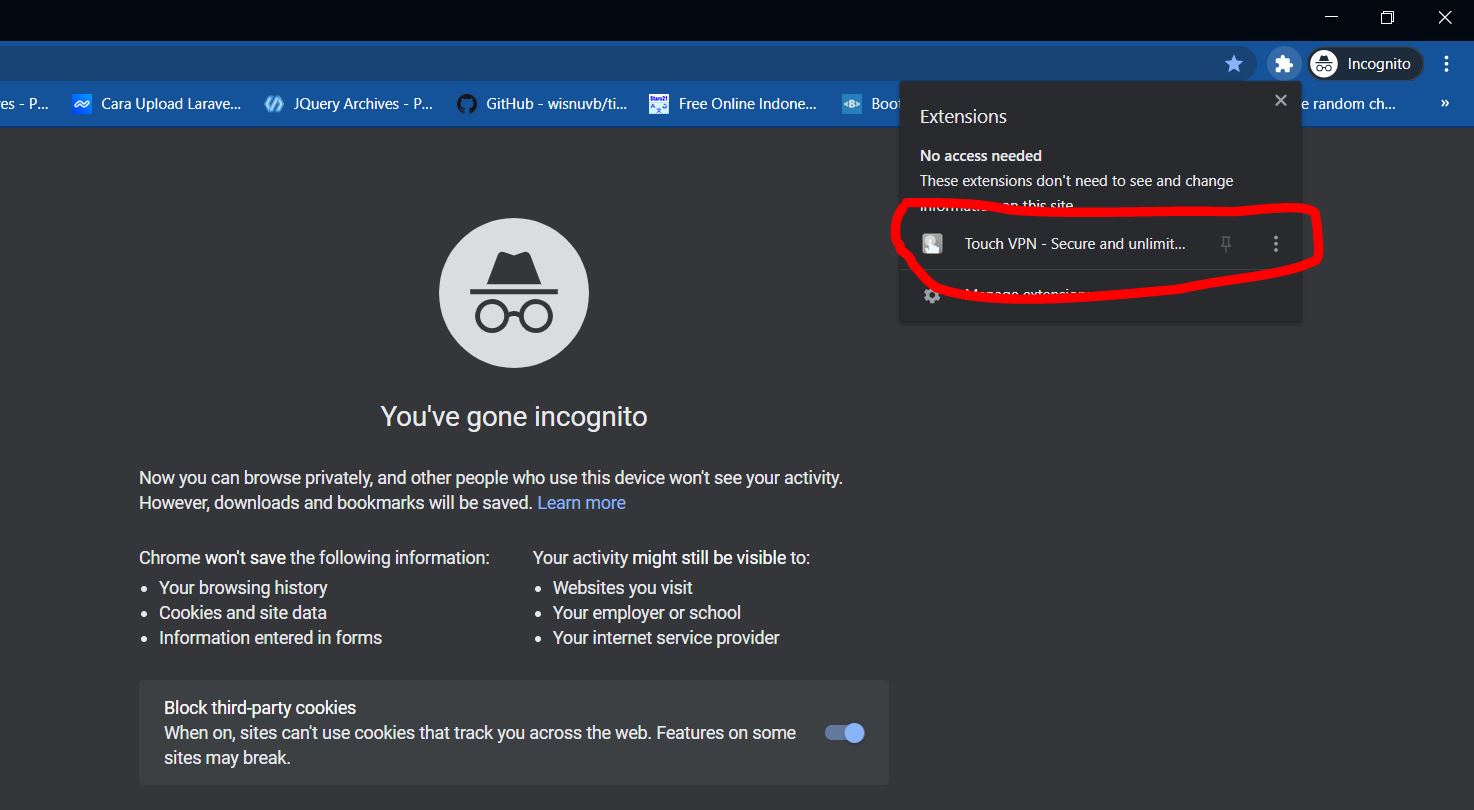Click the Touch VPN extension icon
Screen dimensions: 1474x810
[932, 243]
